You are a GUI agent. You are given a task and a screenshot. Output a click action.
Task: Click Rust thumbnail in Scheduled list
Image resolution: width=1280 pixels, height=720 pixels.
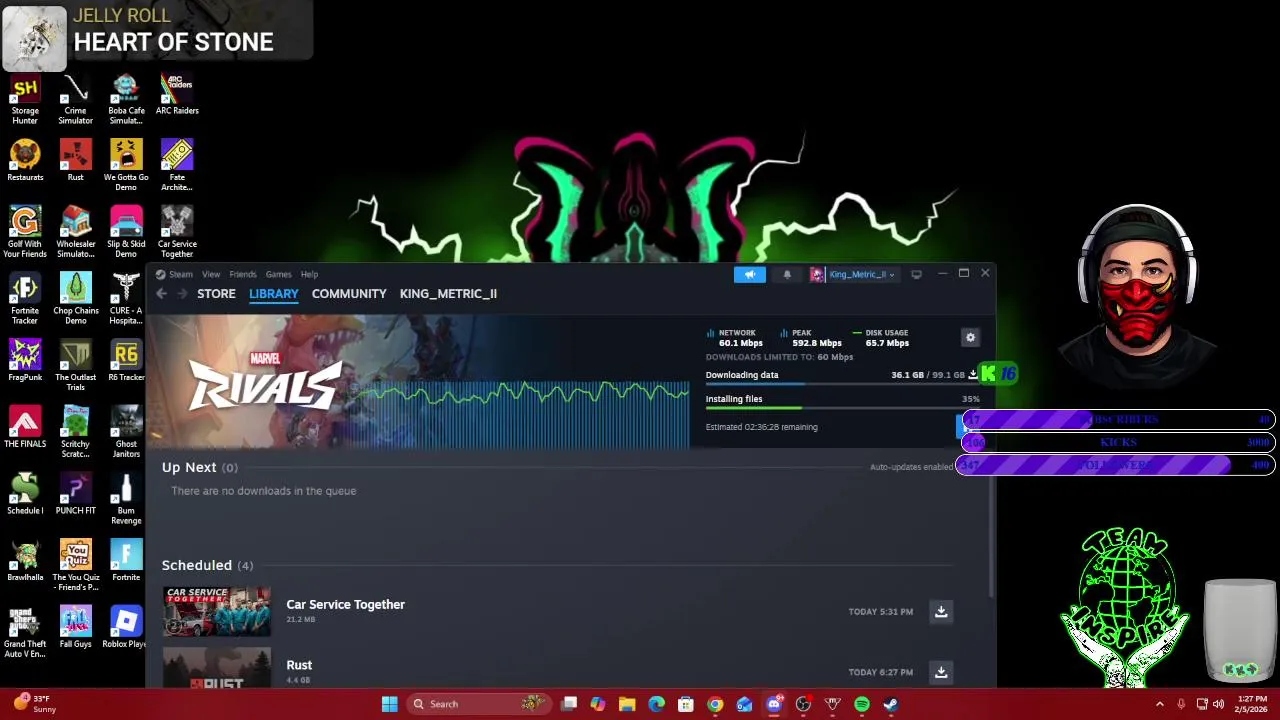click(x=217, y=668)
